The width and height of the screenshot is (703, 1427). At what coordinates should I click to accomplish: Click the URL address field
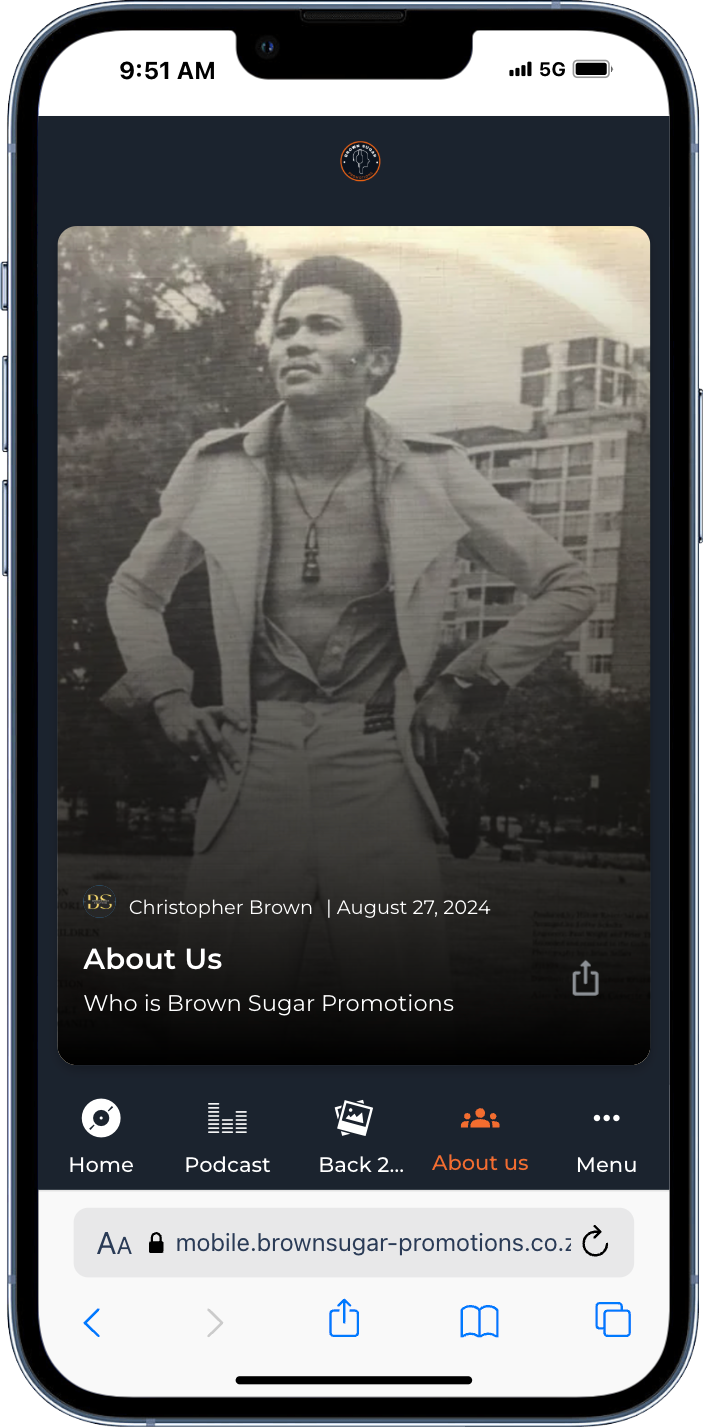[354, 1243]
